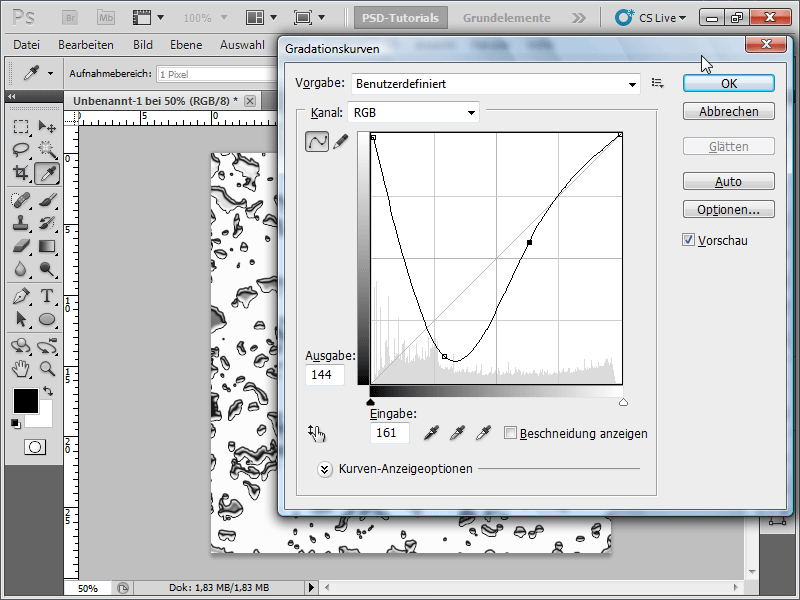Open the Bearbeiten menu
This screenshot has width=800, height=600.
click(86, 45)
